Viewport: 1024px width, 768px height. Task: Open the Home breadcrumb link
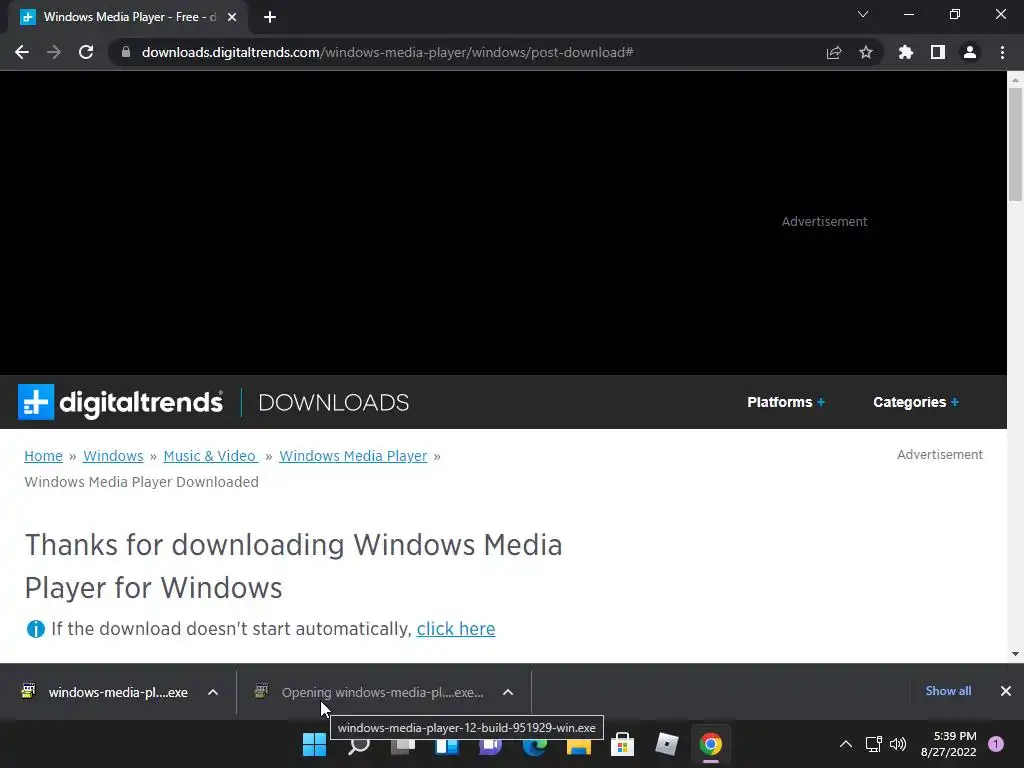tap(43, 456)
